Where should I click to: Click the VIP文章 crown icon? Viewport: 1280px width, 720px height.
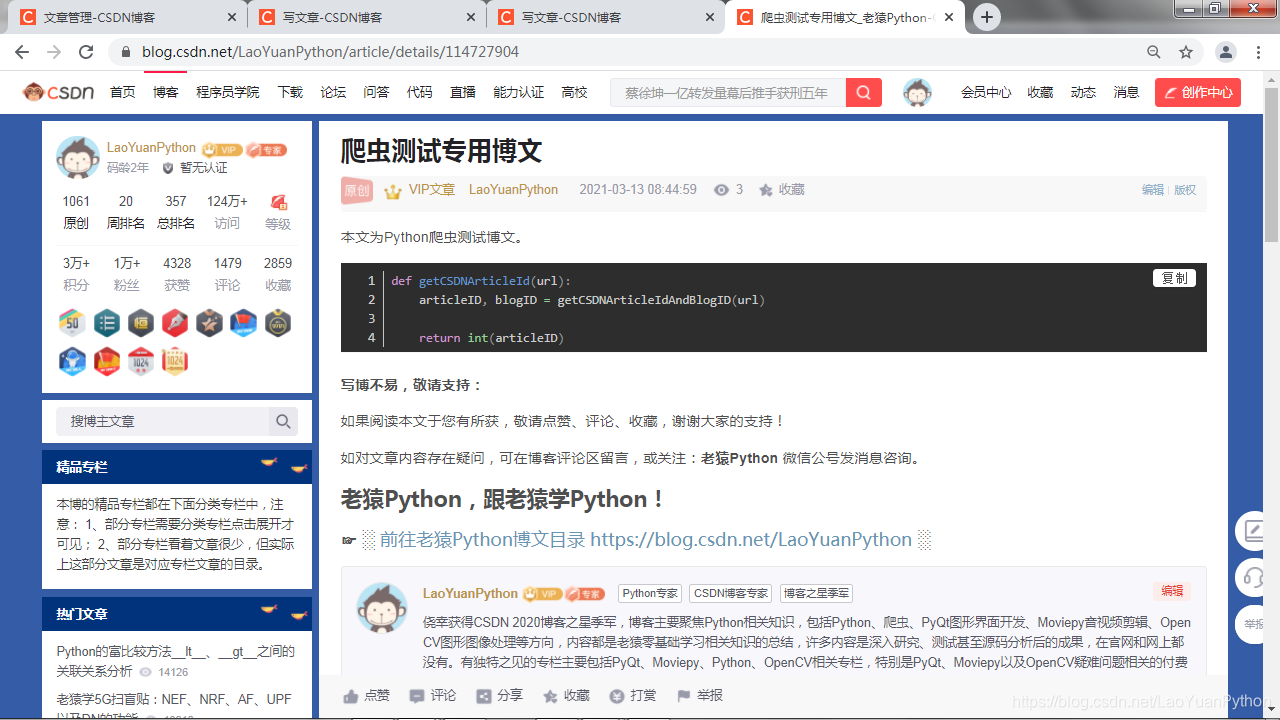(x=393, y=190)
